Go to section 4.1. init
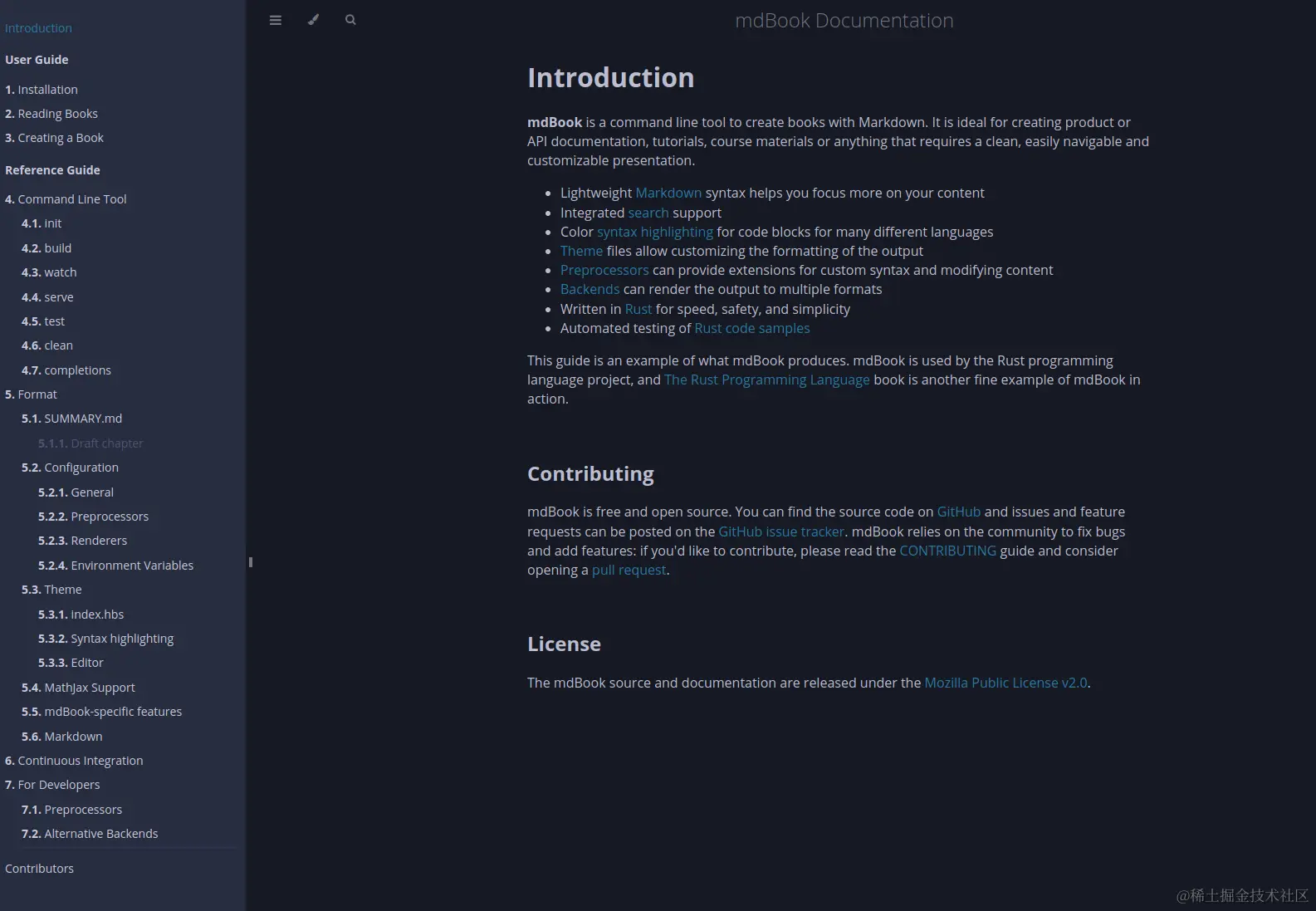The height and width of the screenshot is (911, 1316). [42, 223]
